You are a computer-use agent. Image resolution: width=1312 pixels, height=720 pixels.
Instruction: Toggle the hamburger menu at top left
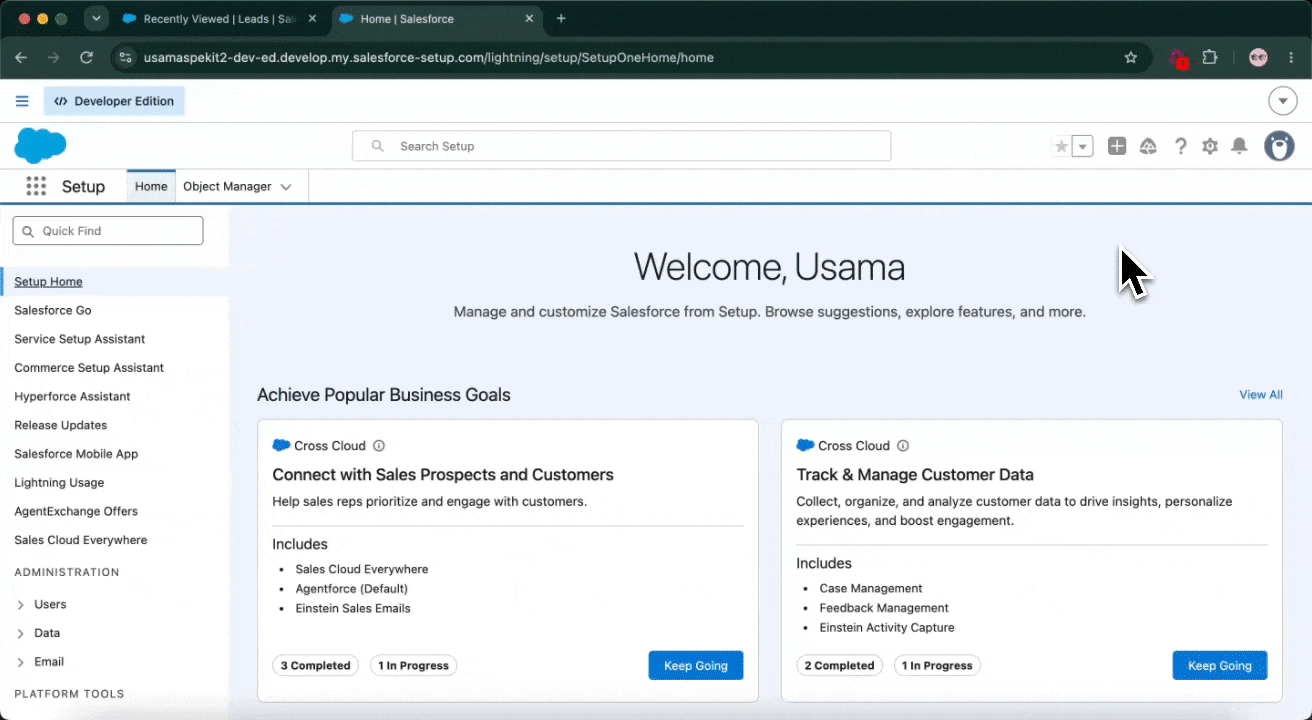[x=22, y=101]
